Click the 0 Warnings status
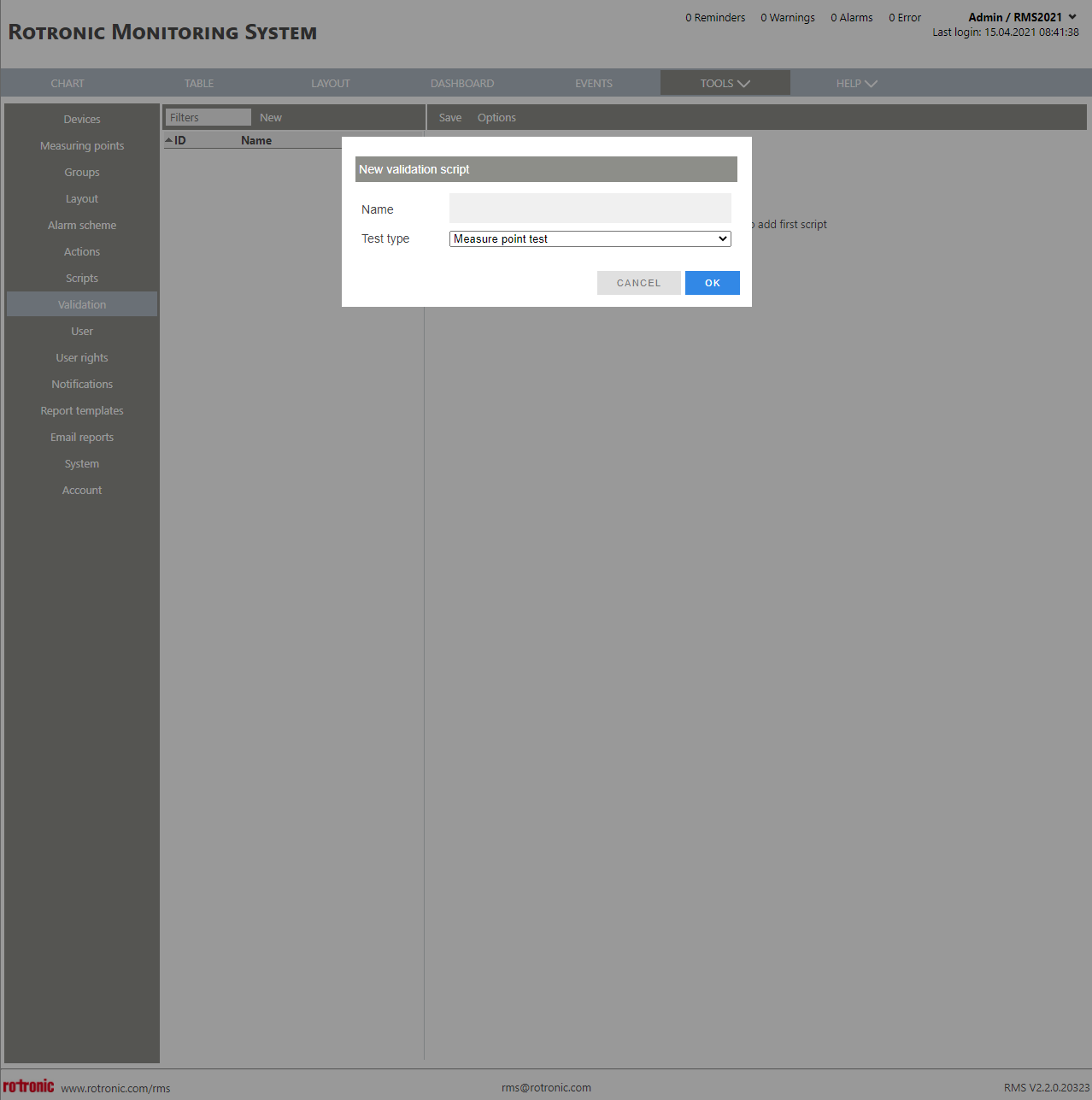This screenshot has height=1100, width=1092. click(x=788, y=17)
